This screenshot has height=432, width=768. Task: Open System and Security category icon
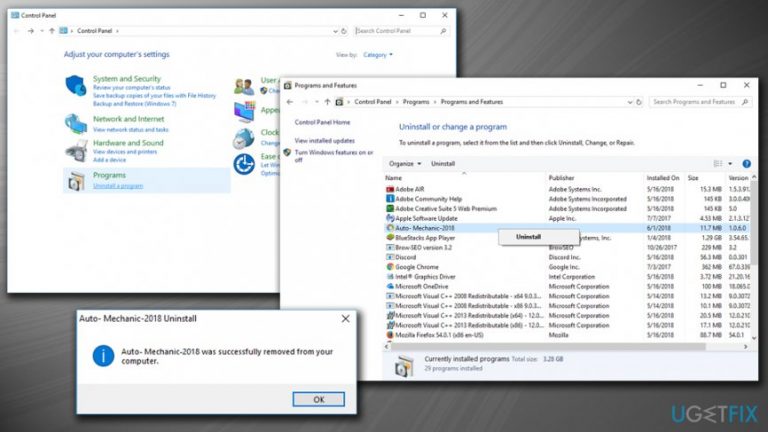pos(76,85)
